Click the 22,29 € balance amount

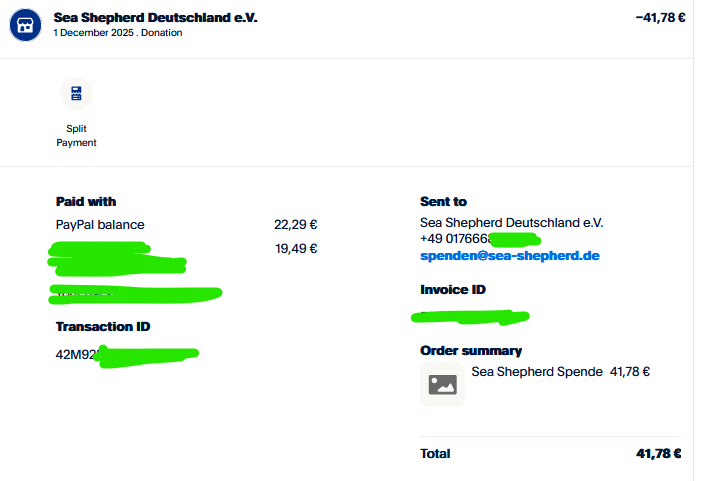(296, 225)
